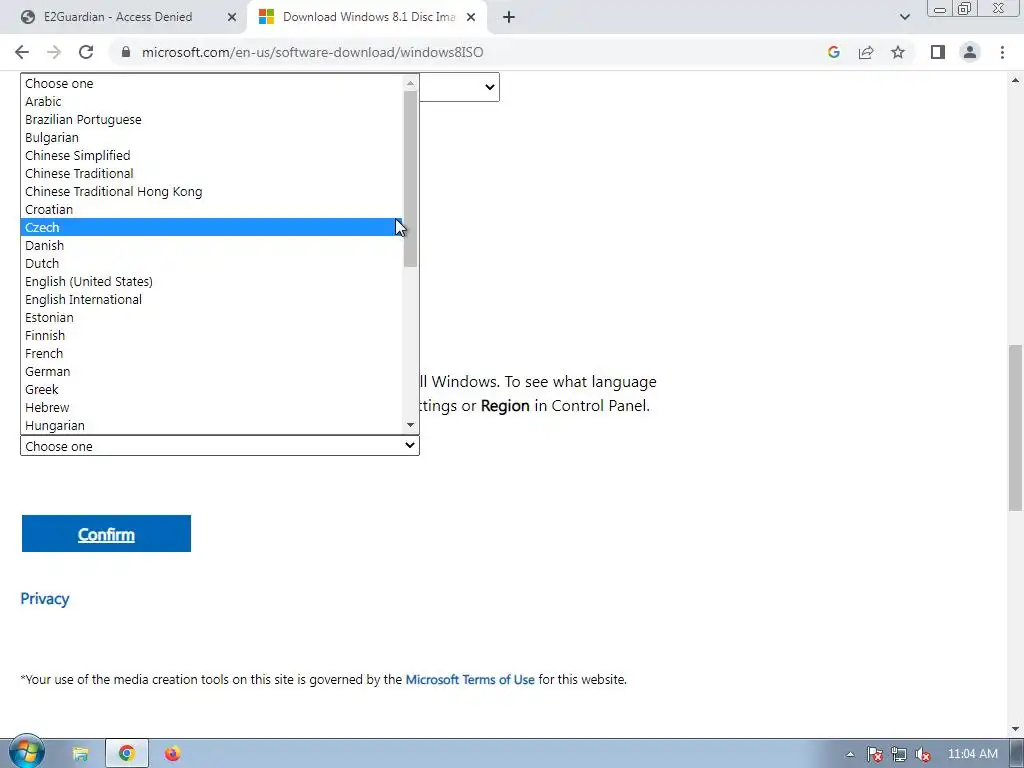Open the tab search dropdown arrow

[x=904, y=17]
